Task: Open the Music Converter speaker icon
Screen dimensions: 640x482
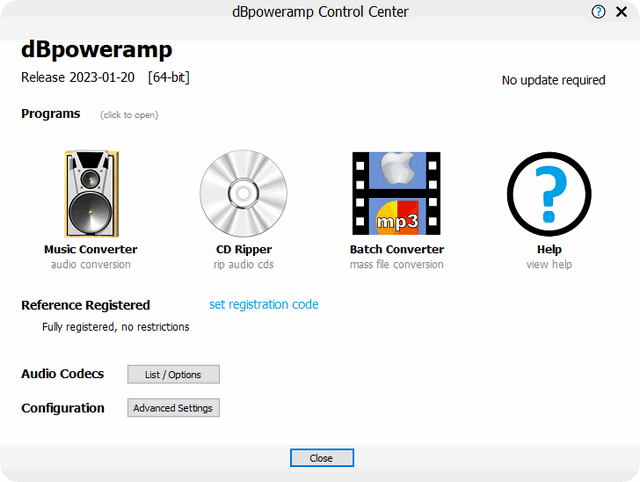Action: pyautogui.click(x=91, y=193)
